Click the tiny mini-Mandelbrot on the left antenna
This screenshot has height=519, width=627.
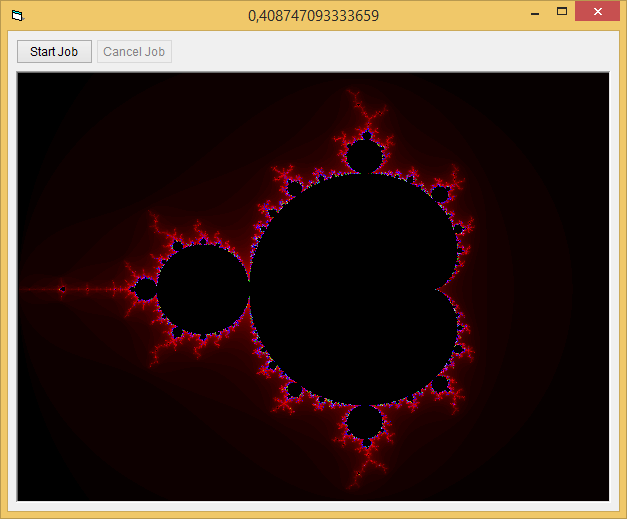coord(61,290)
